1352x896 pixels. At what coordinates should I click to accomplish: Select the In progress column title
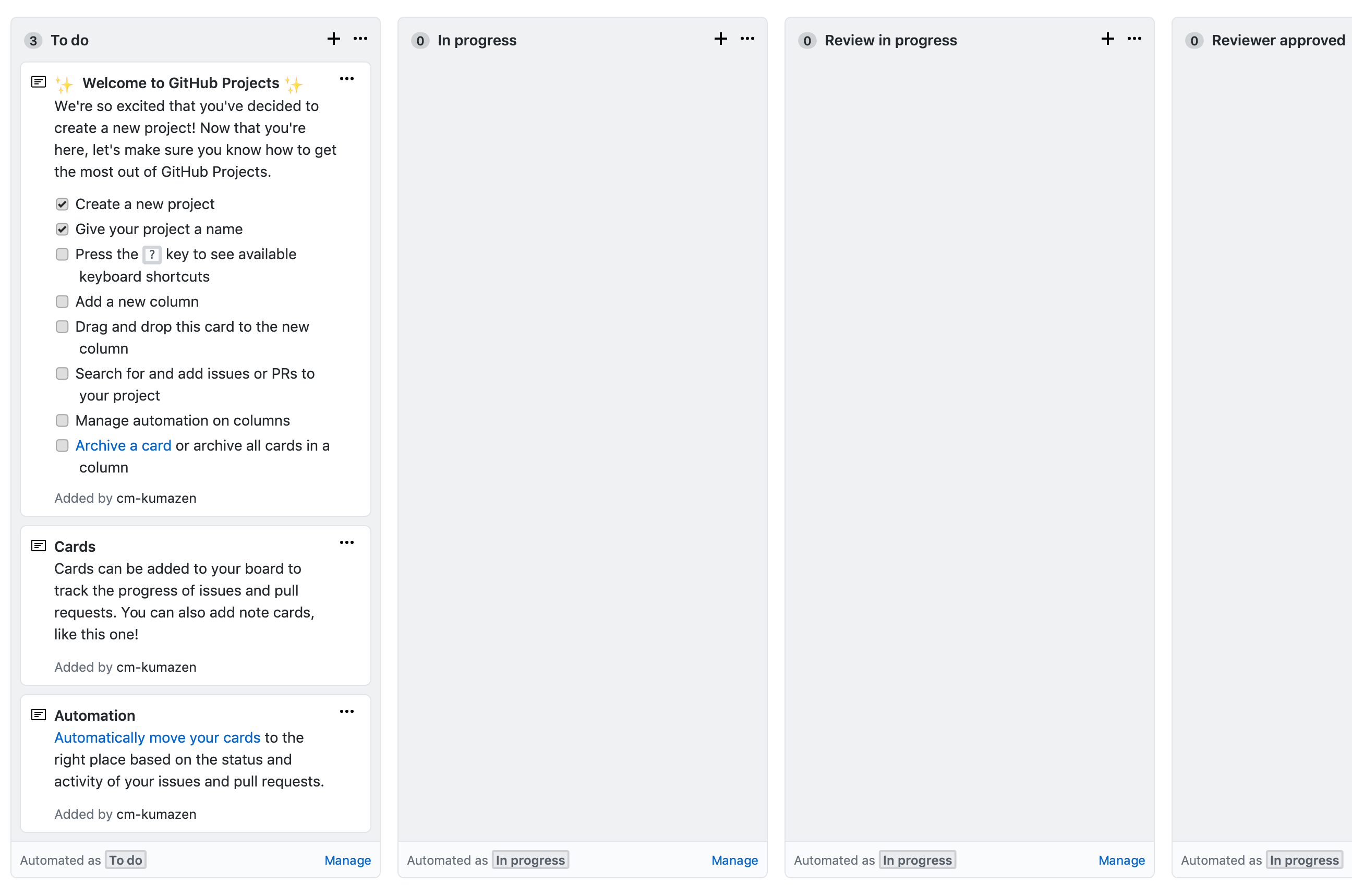pyautogui.click(x=477, y=41)
